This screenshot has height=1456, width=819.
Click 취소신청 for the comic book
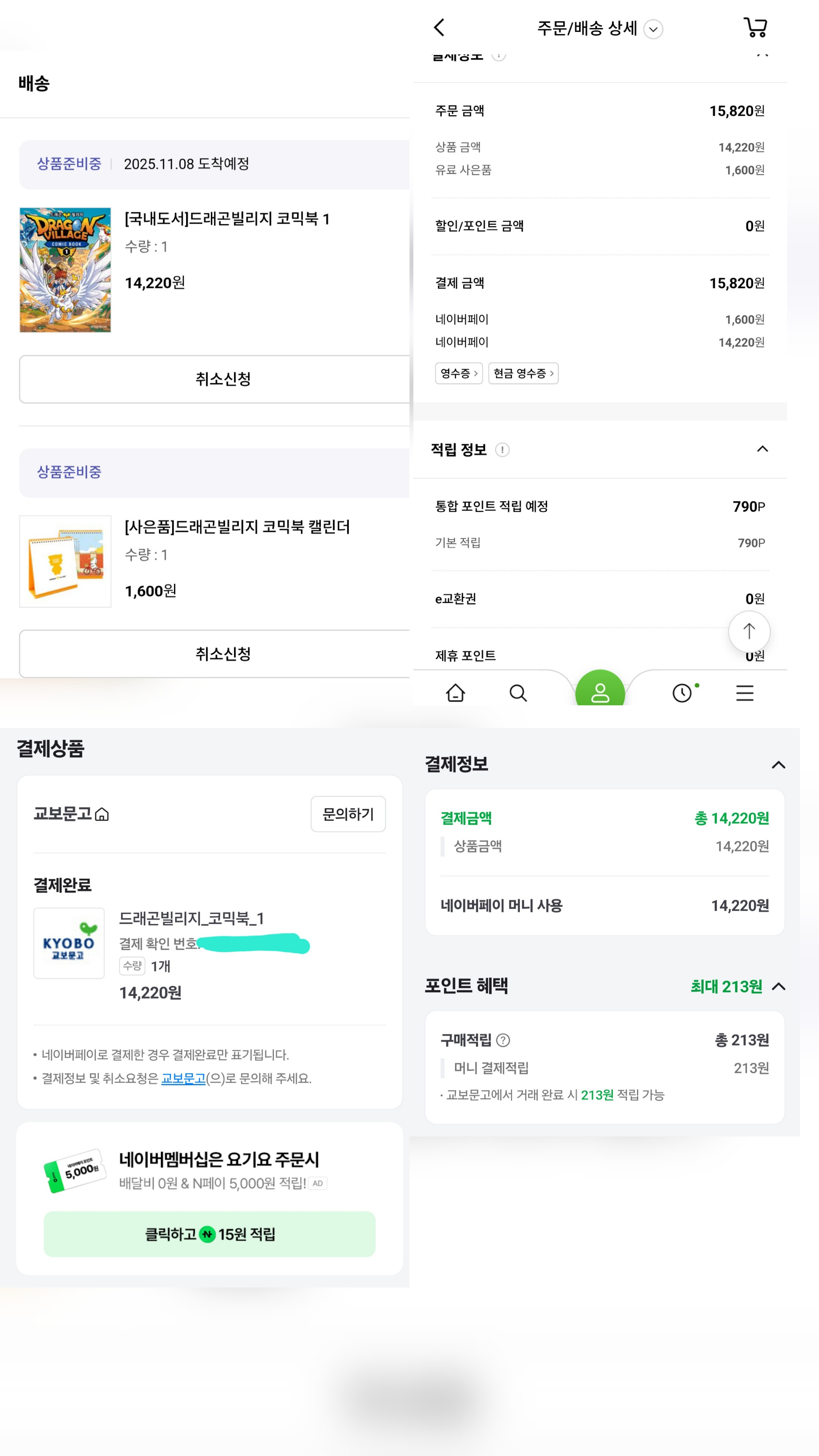(x=223, y=379)
